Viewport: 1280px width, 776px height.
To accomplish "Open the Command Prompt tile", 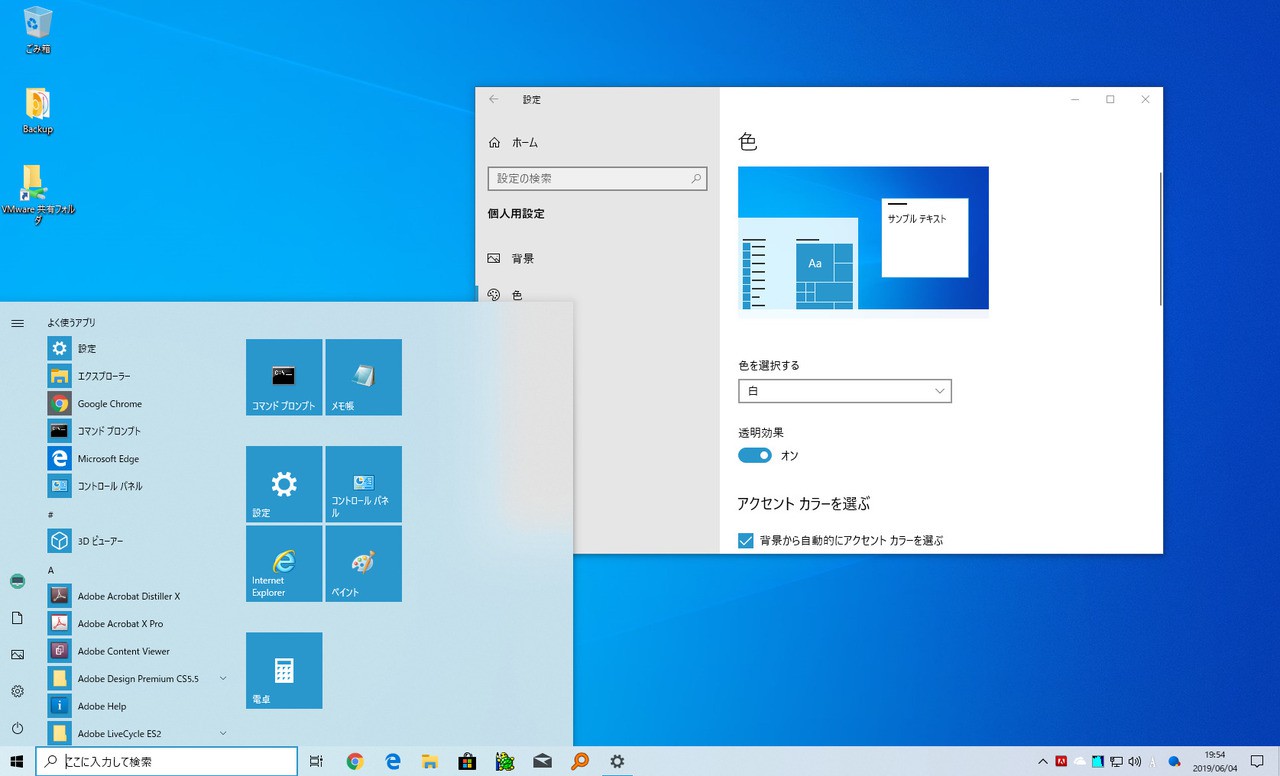I will (x=284, y=377).
